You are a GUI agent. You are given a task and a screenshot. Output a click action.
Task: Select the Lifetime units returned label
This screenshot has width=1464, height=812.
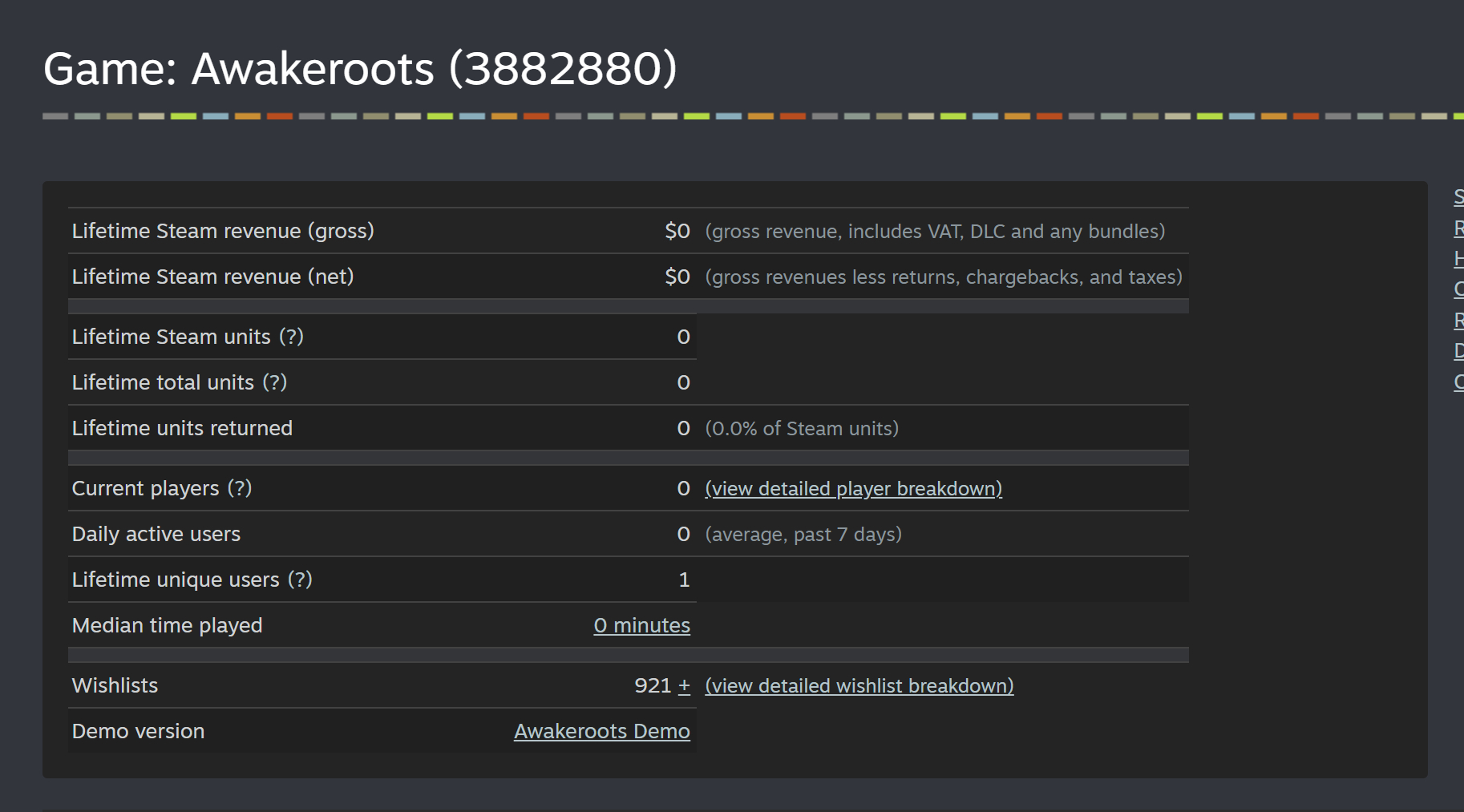[182, 429]
